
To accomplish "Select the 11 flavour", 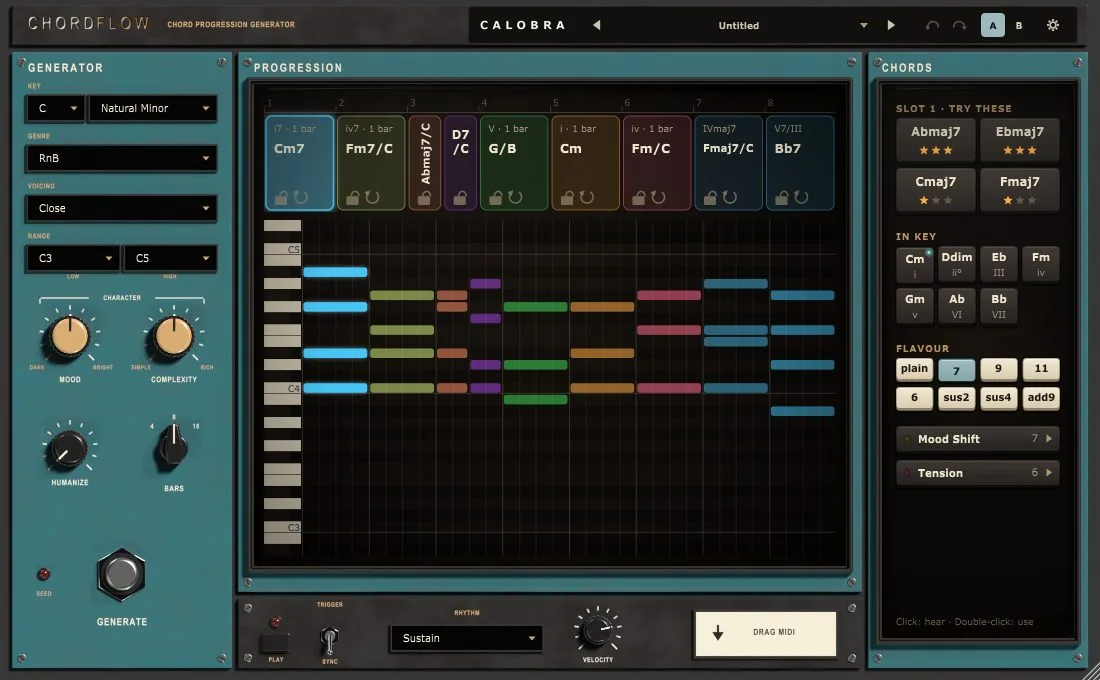I will pos(1041,369).
